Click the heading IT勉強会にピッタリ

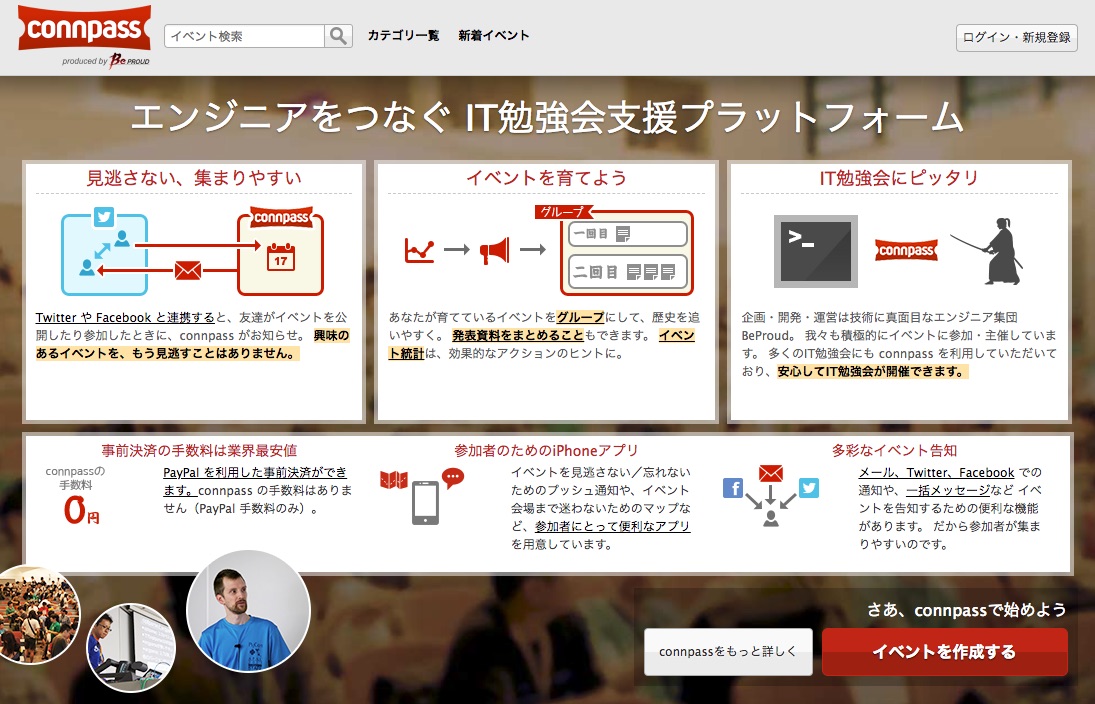899,178
